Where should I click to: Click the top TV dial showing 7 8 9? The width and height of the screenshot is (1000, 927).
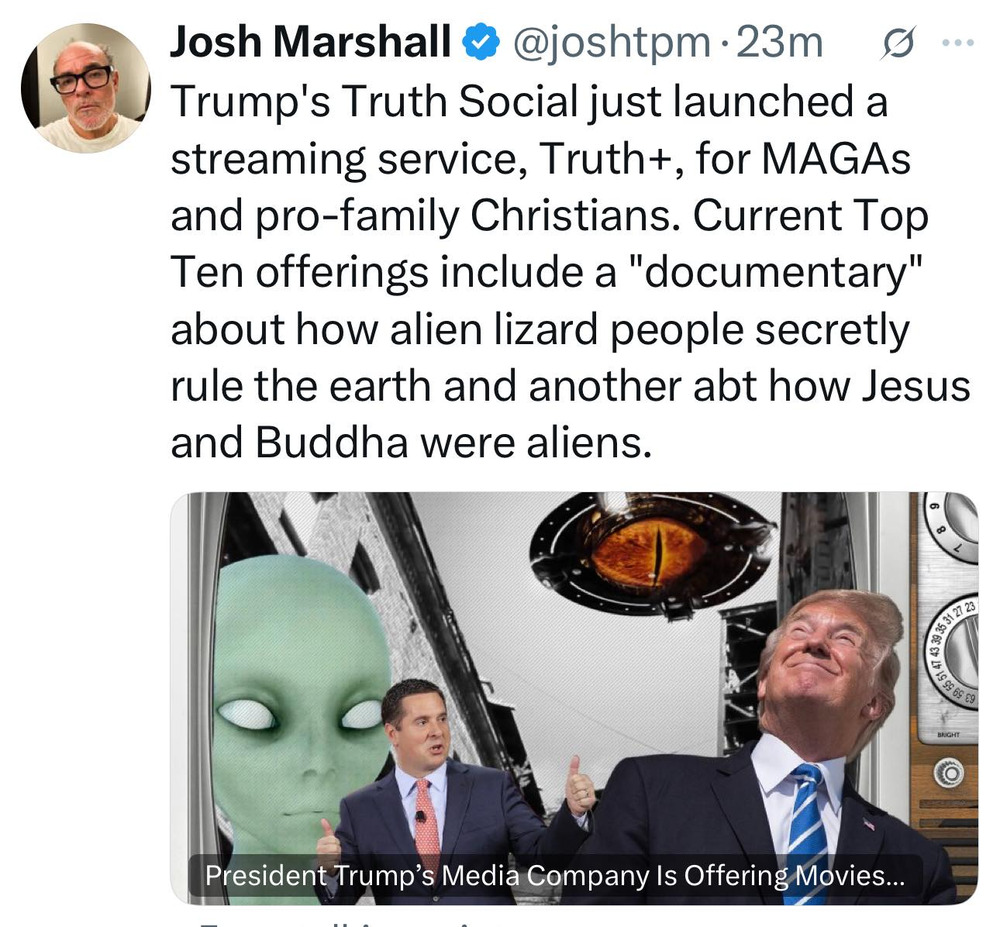click(951, 528)
